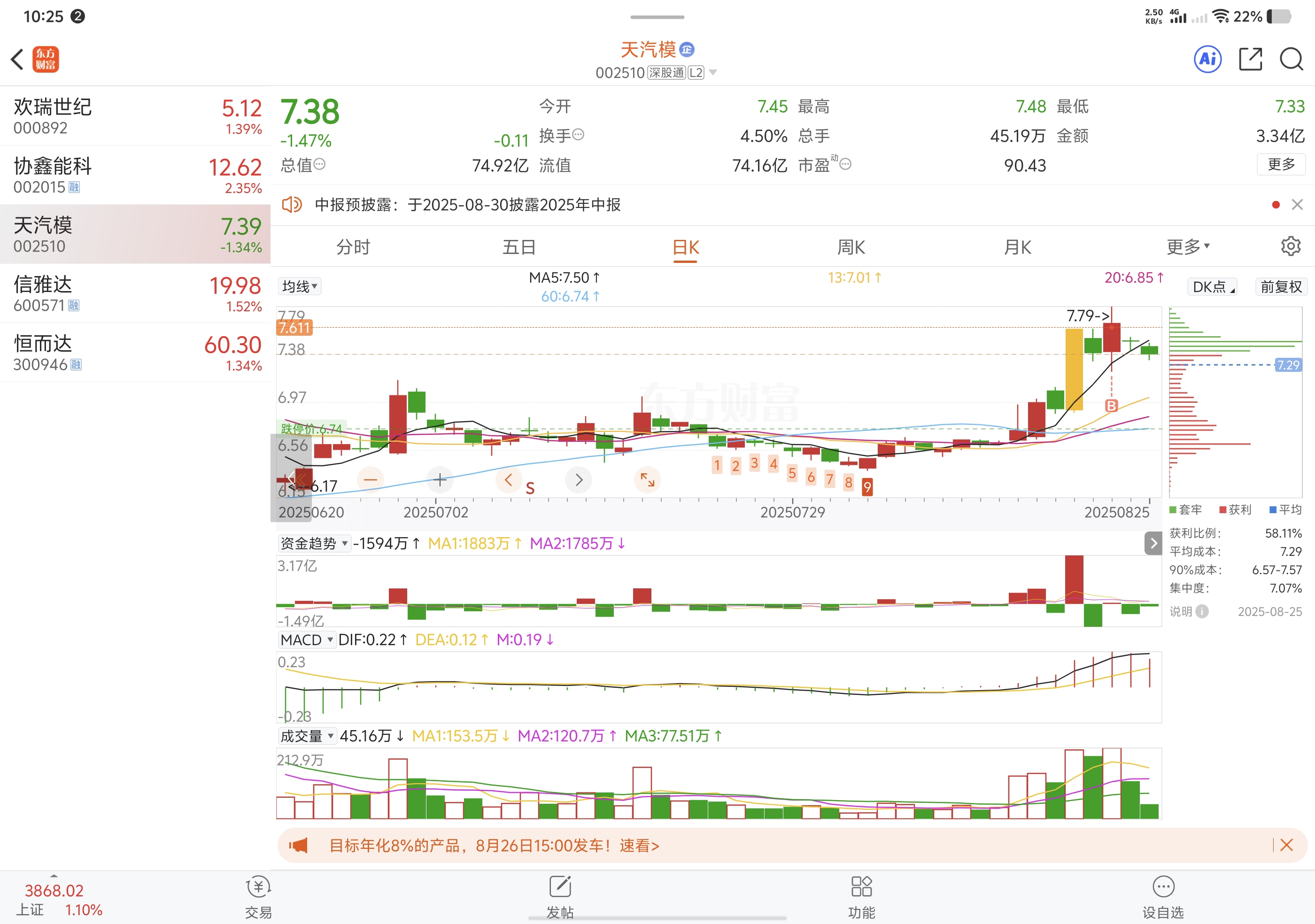
Task: Open chart settings gear icon
Action: 1291,246
